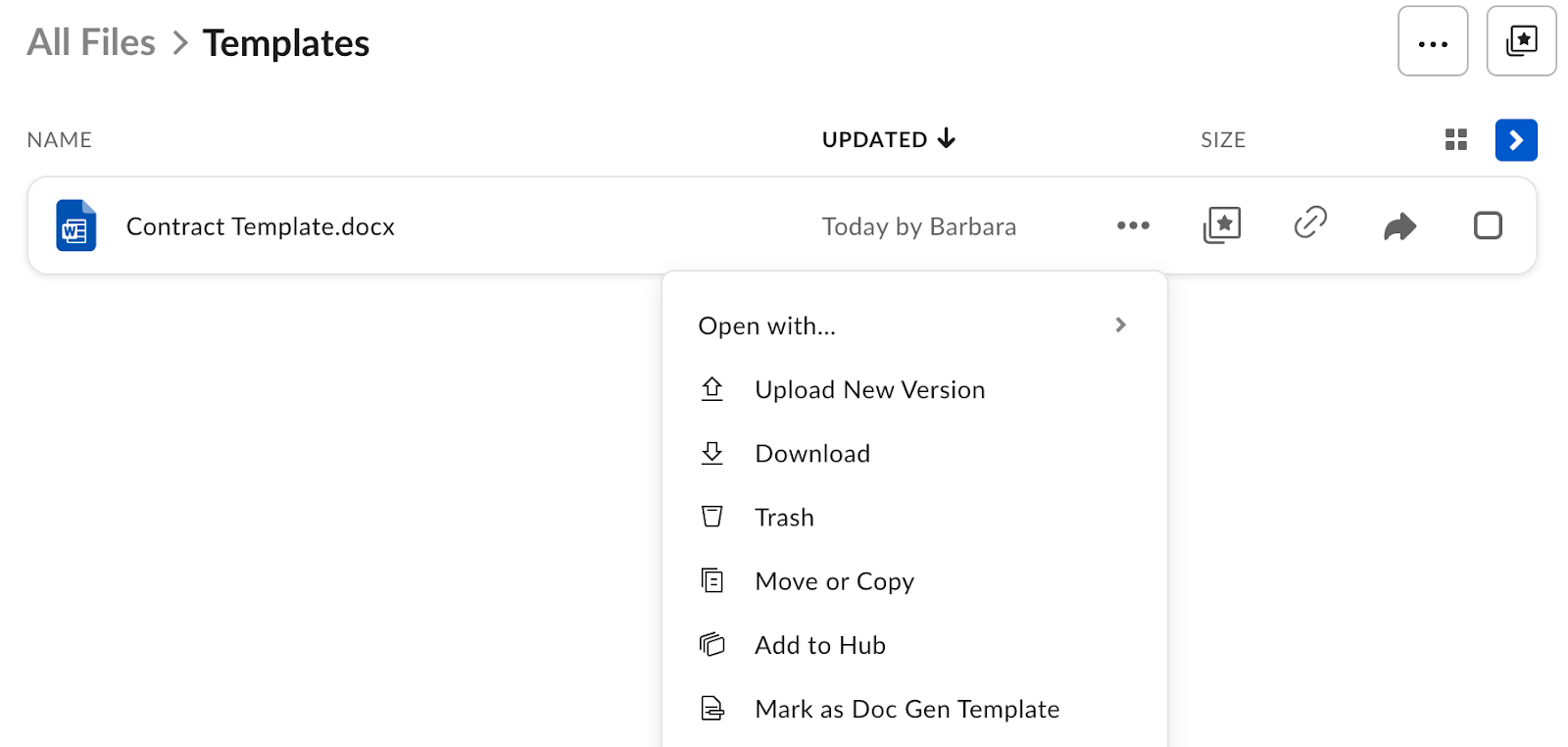Viewport: 1568px width, 747px height.
Task: Add Contract Template.docx to a collection
Action: pos(1221,225)
